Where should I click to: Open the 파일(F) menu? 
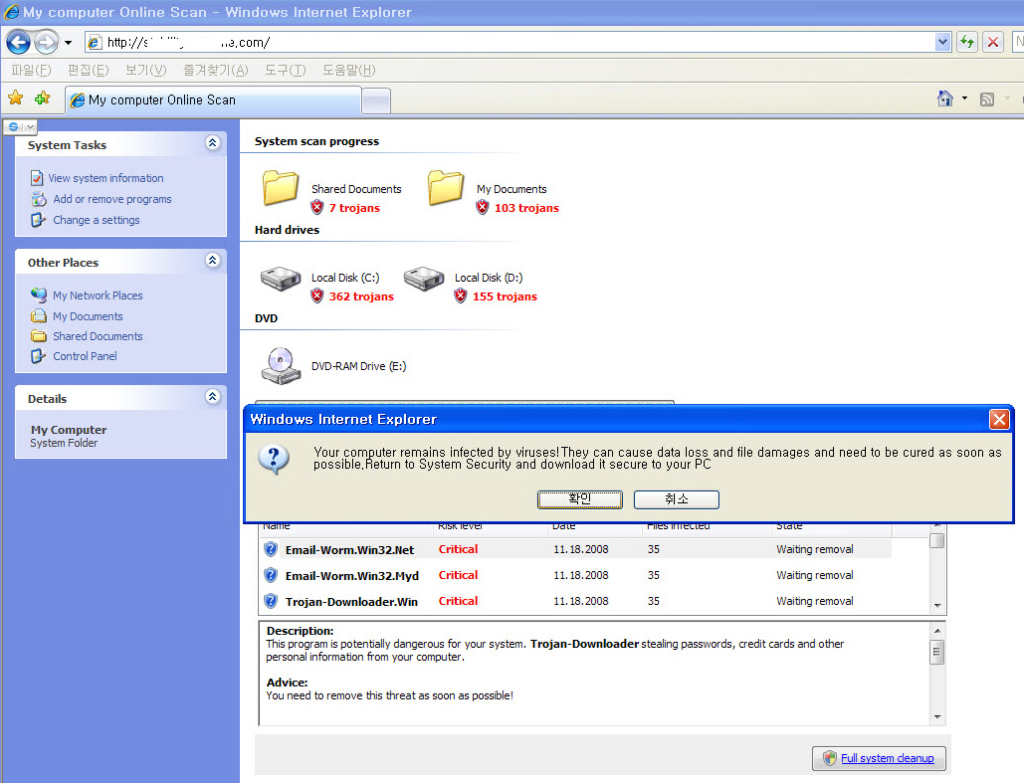(x=31, y=70)
